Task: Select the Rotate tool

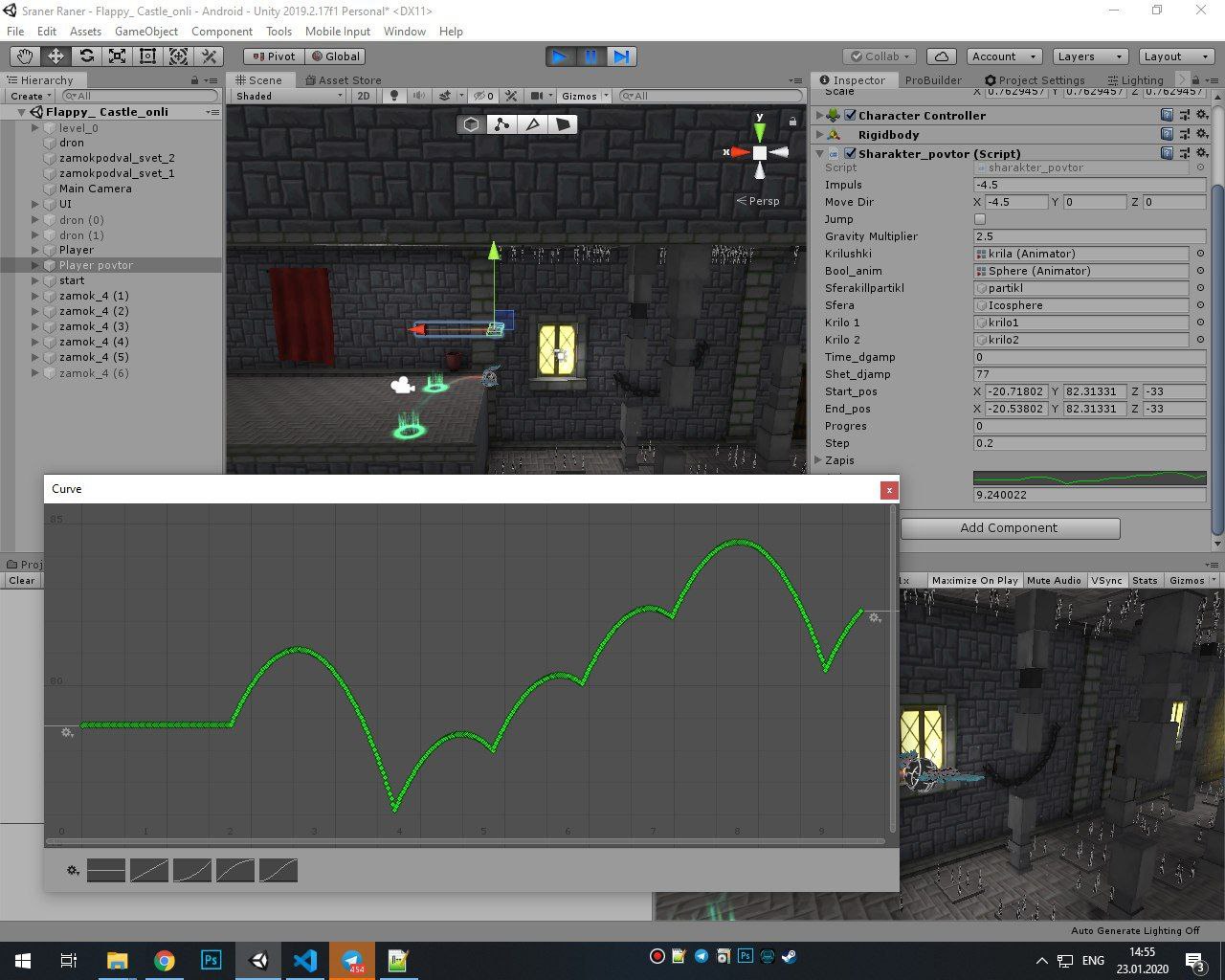Action: click(86, 56)
